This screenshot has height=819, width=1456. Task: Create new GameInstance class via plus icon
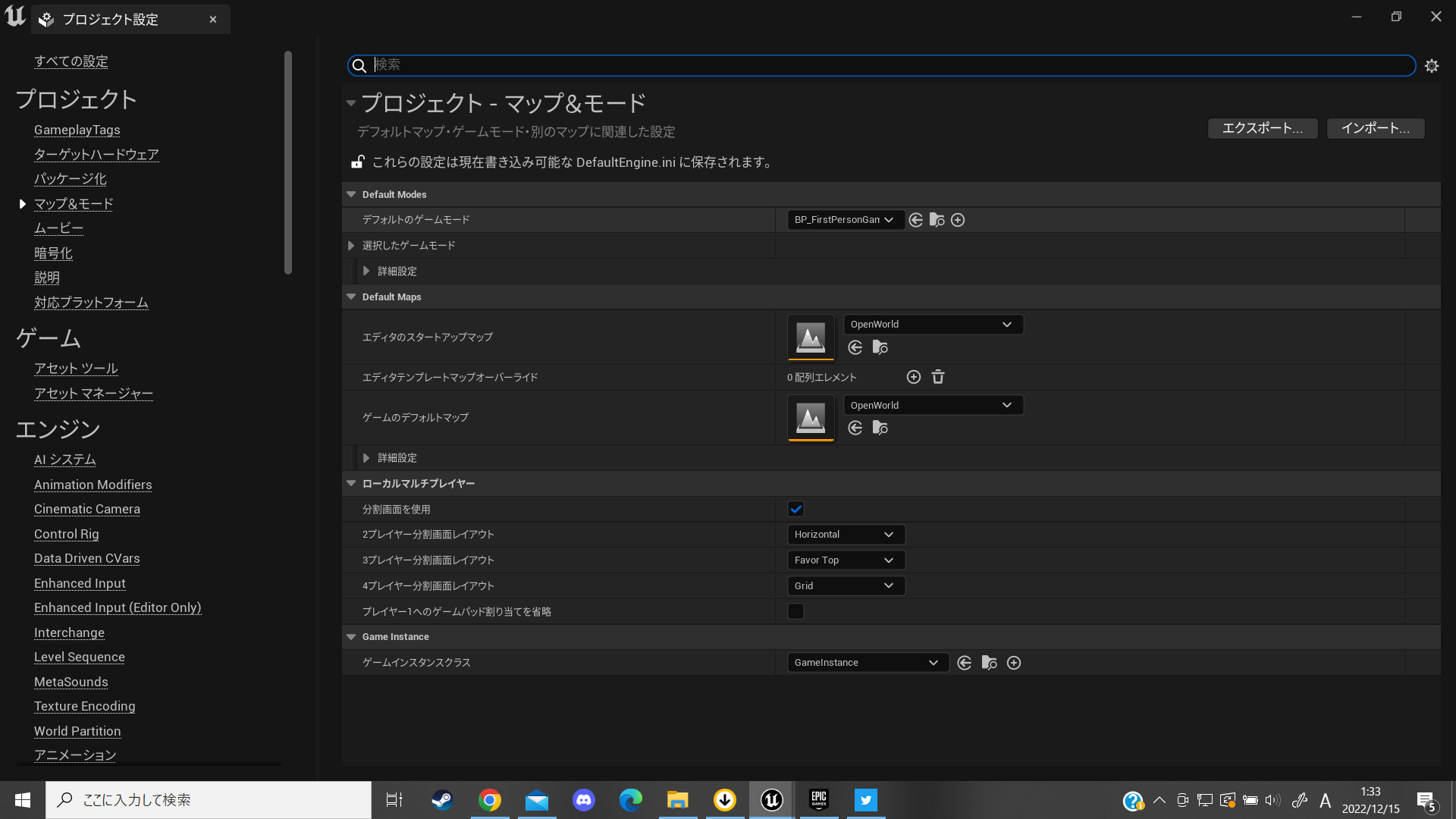coord(1014,662)
